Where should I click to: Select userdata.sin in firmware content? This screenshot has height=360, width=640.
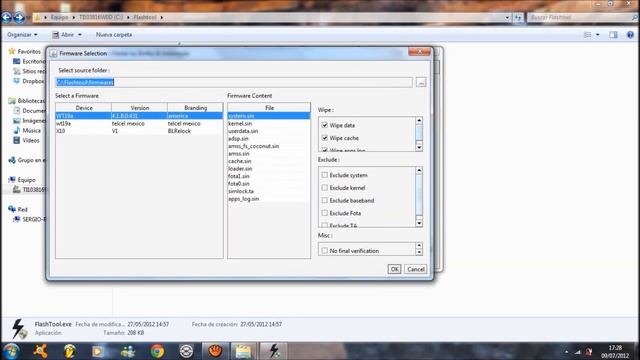click(x=269, y=131)
